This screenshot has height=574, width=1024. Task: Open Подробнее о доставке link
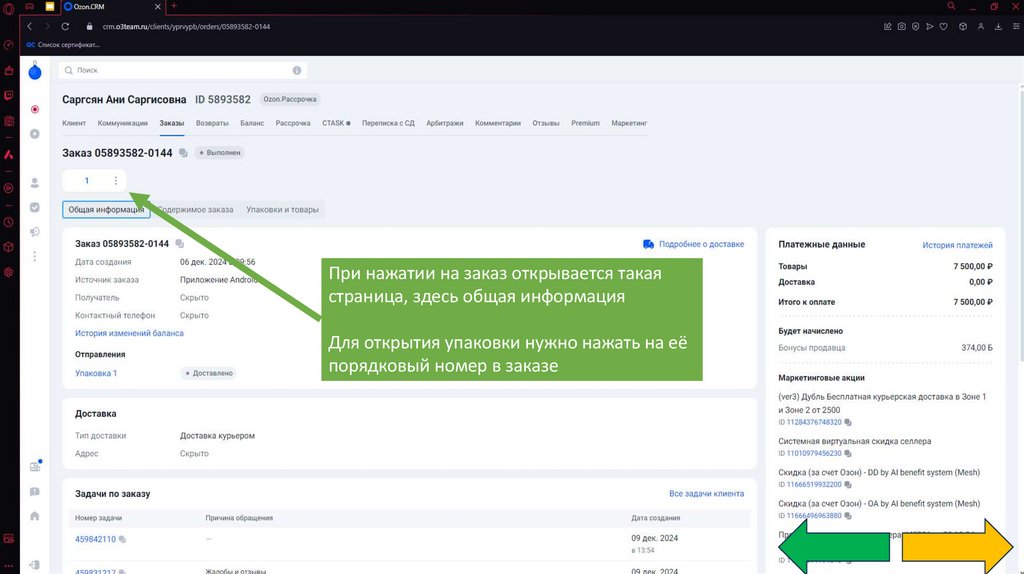[x=694, y=244]
